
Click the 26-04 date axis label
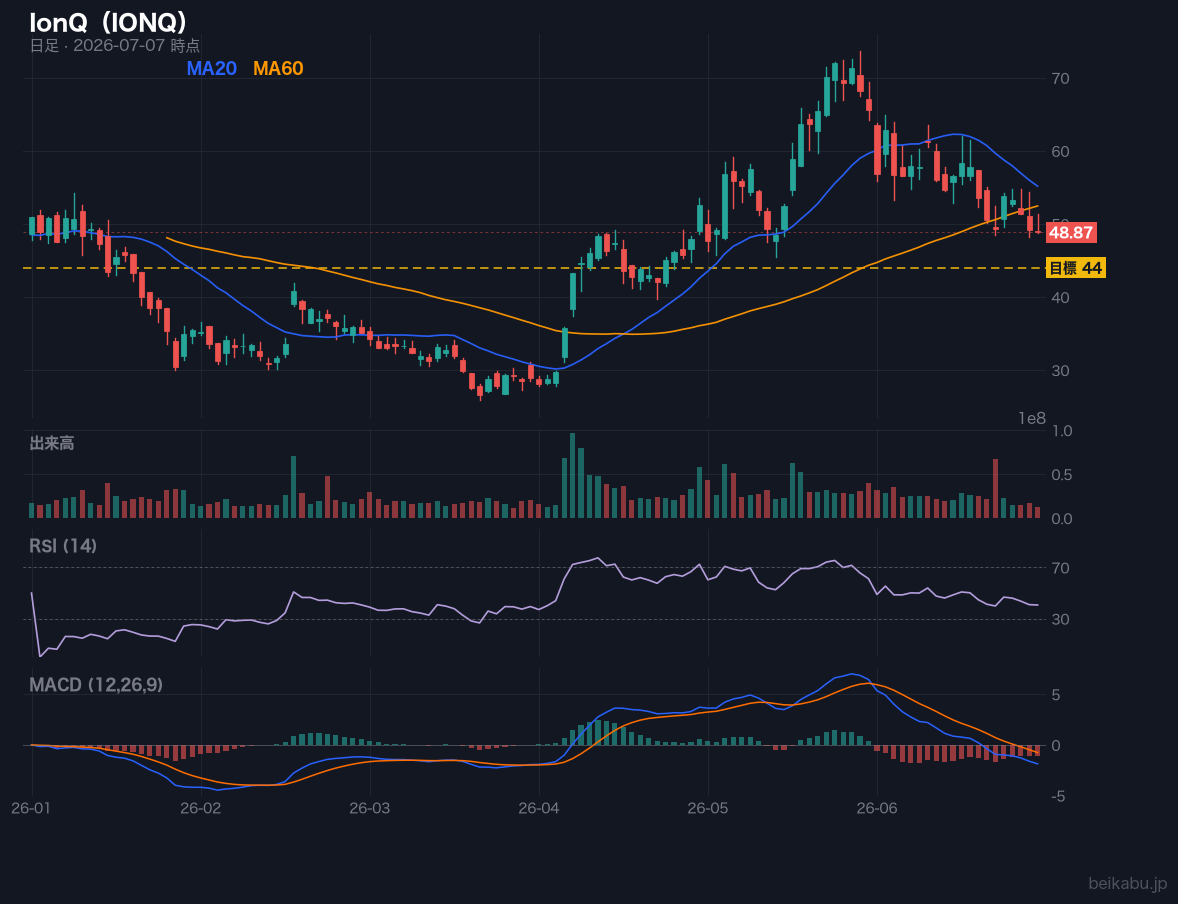[539, 809]
